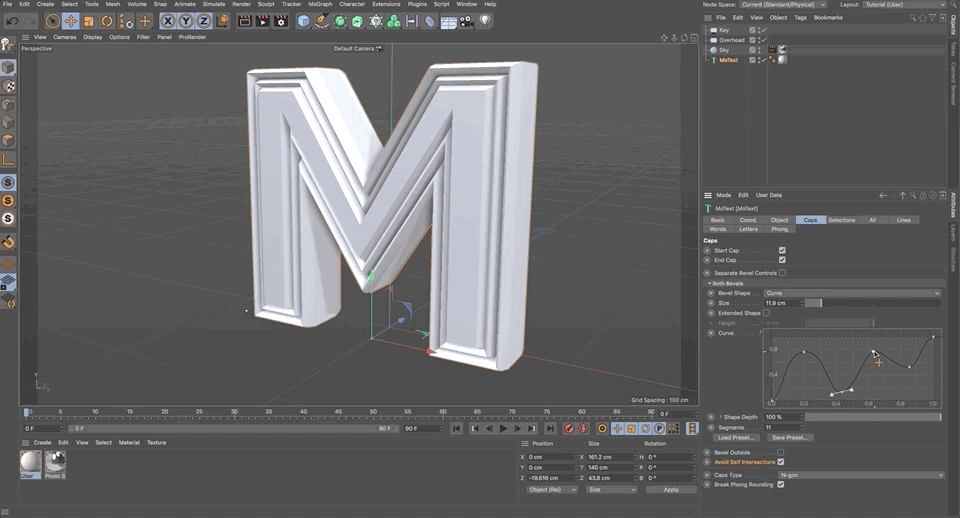Click the Light bulb icon
Viewport: 960px width, 518px height.
pos(485,21)
